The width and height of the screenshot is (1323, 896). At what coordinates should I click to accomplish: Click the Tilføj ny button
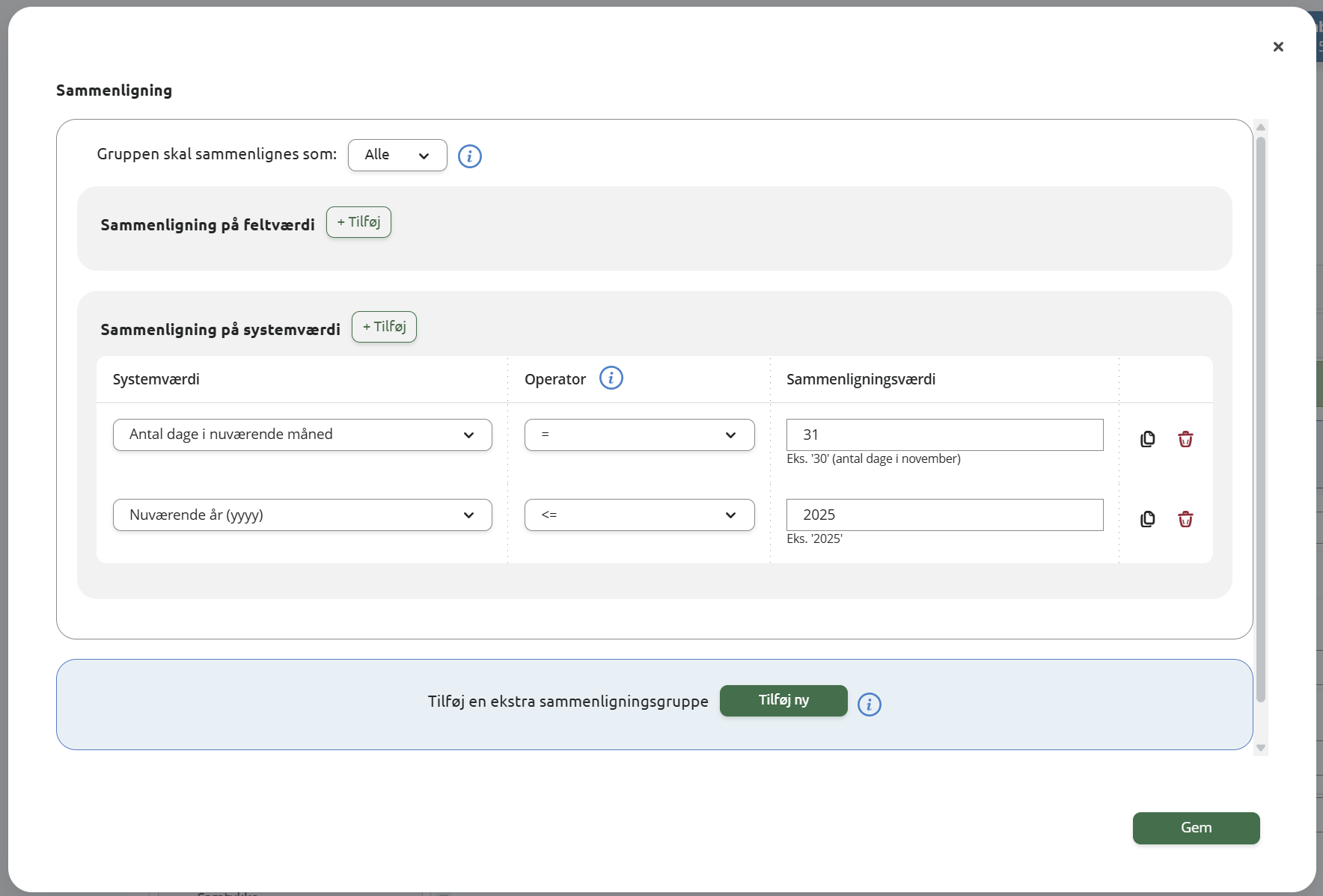783,701
